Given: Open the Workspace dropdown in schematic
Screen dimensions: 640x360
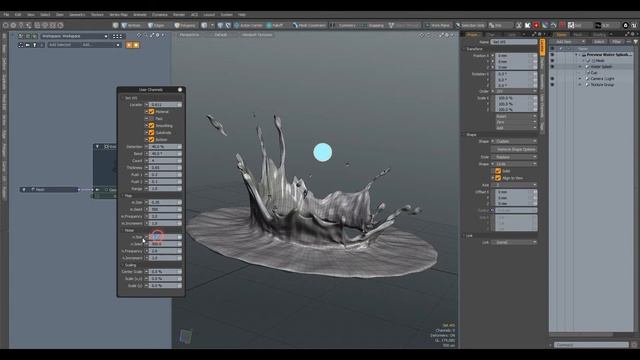Looking at the screenshot, I should coord(75,36).
